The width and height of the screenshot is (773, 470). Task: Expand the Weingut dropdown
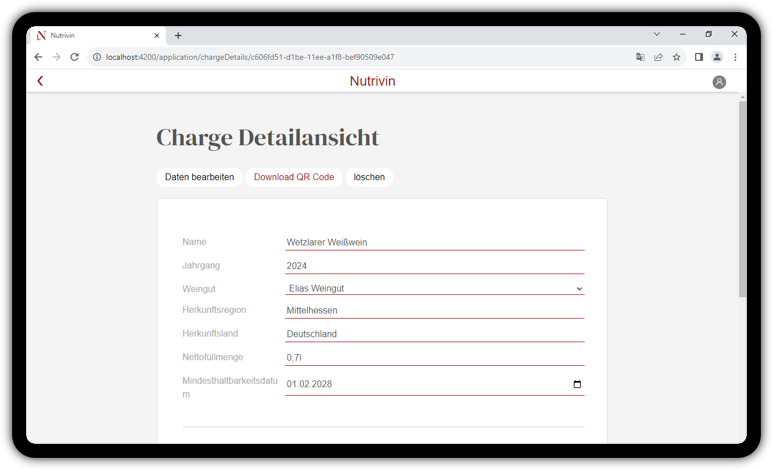click(434, 288)
